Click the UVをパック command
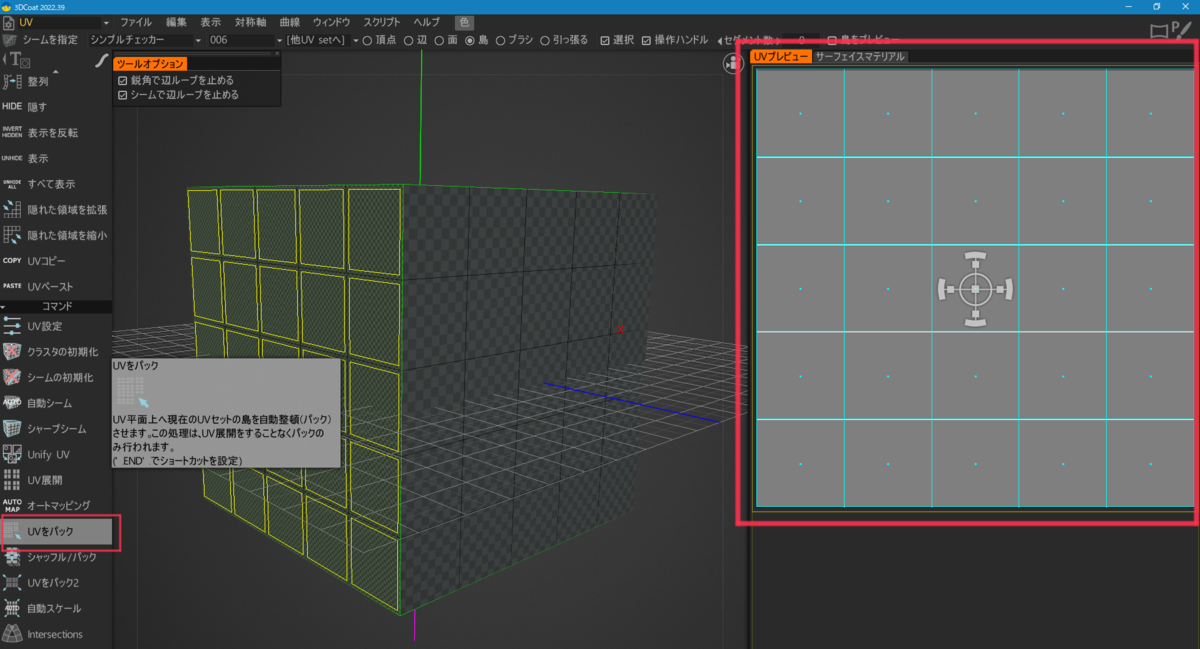This screenshot has height=649, width=1200. [x=55, y=531]
